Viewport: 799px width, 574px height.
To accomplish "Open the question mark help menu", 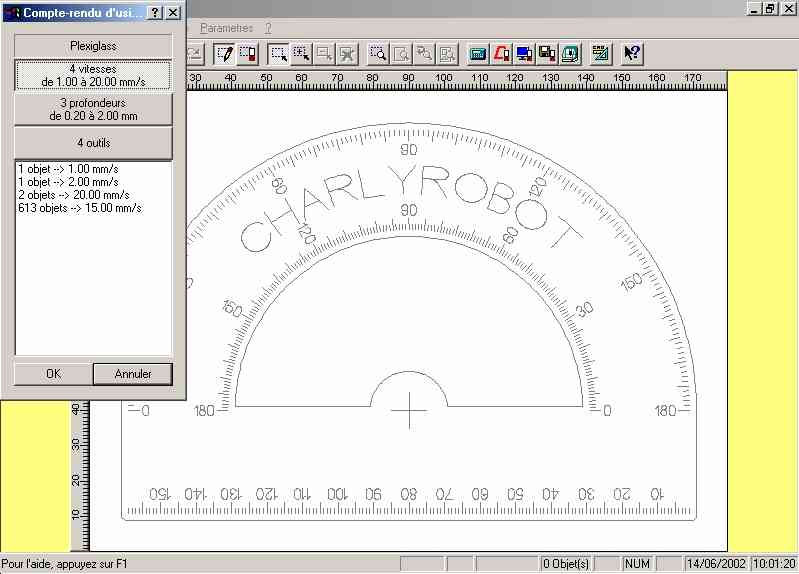I will pyautogui.click(x=268, y=29).
